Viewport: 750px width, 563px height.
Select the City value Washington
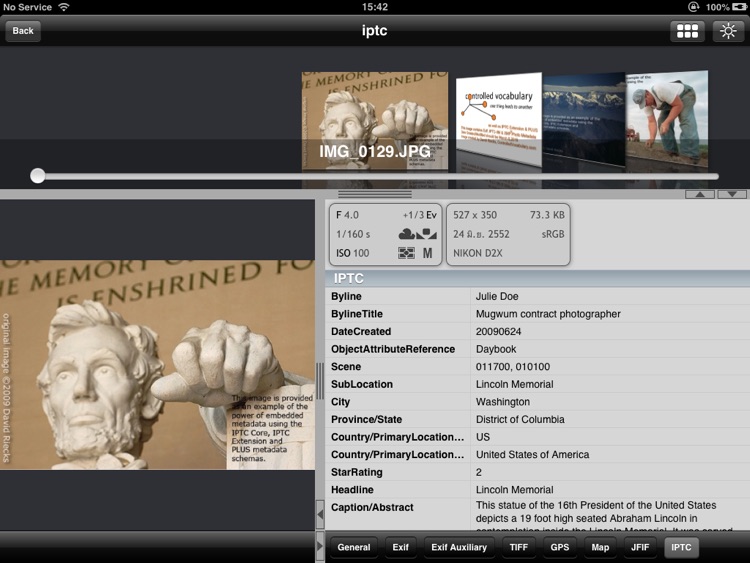pyautogui.click(x=503, y=402)
